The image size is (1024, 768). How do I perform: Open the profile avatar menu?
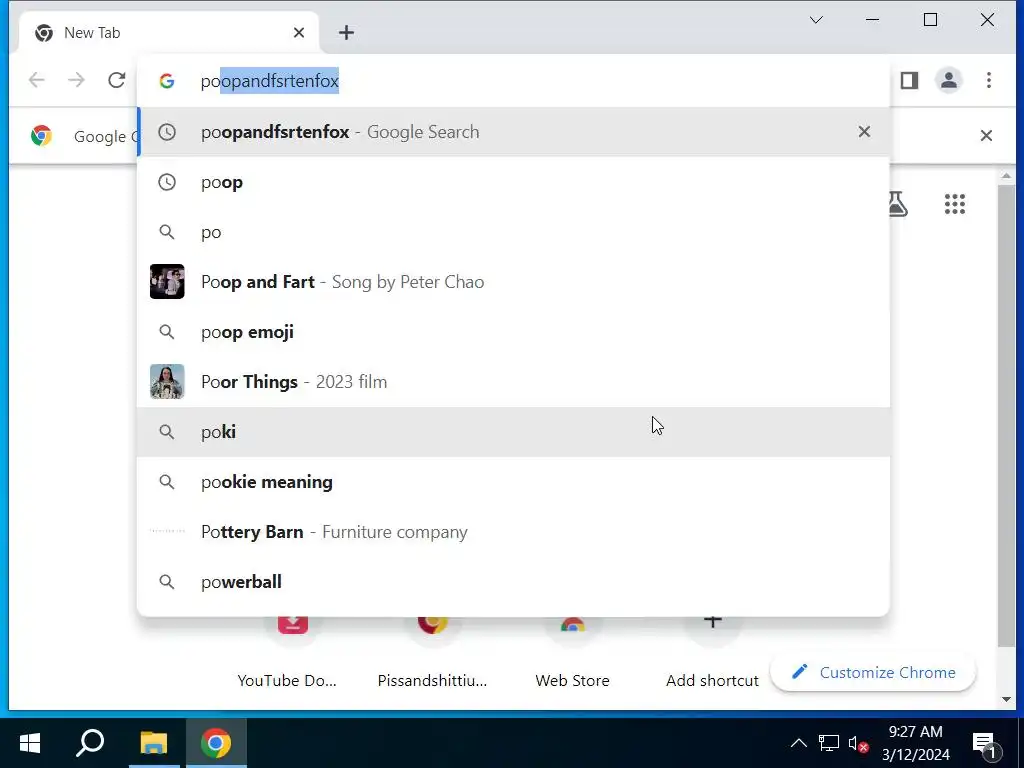pyautogui.click(x=948, y=80)
